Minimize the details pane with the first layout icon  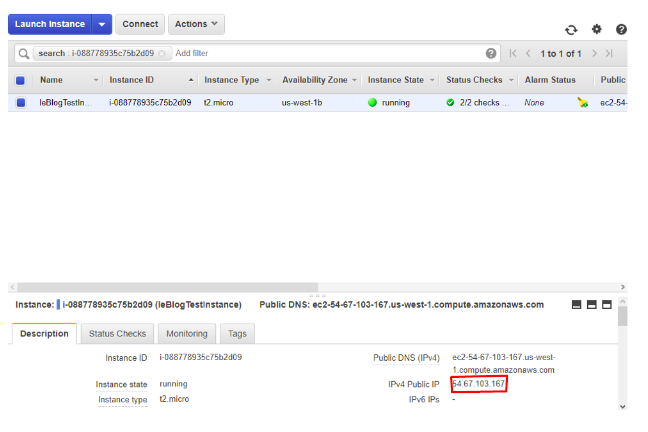[x=577, y=305]
